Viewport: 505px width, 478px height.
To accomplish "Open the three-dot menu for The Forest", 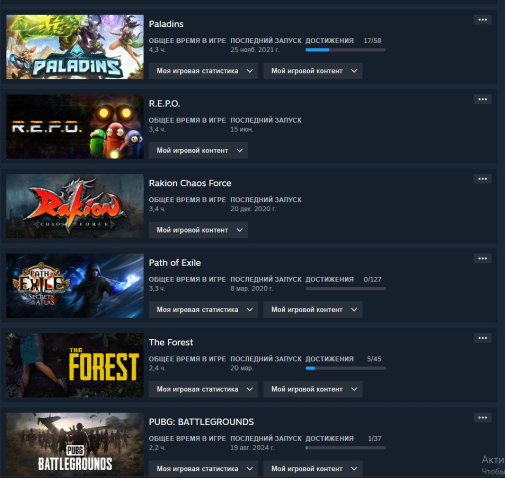I will [x=482, y=338].
